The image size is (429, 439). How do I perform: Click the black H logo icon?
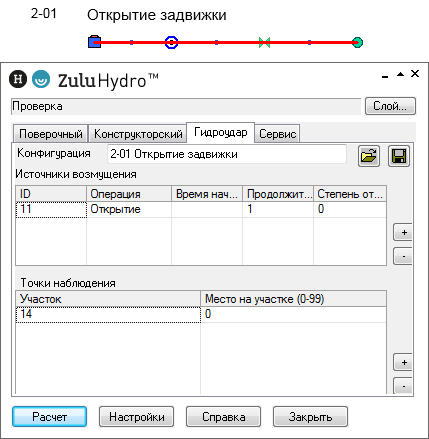tap(18, 79)
